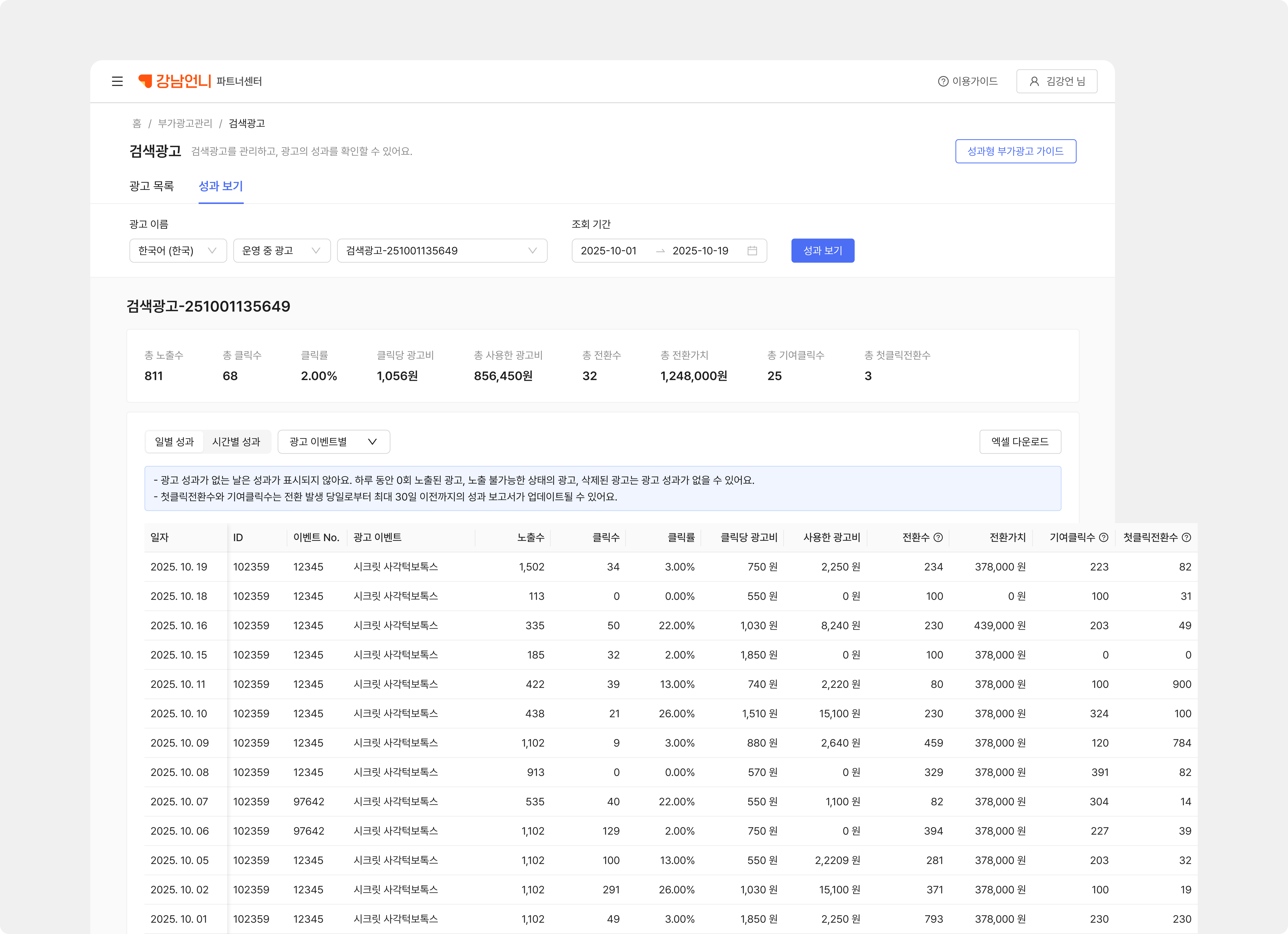Open the 광고 이벤트별 dropdown

tap(333, 442)
